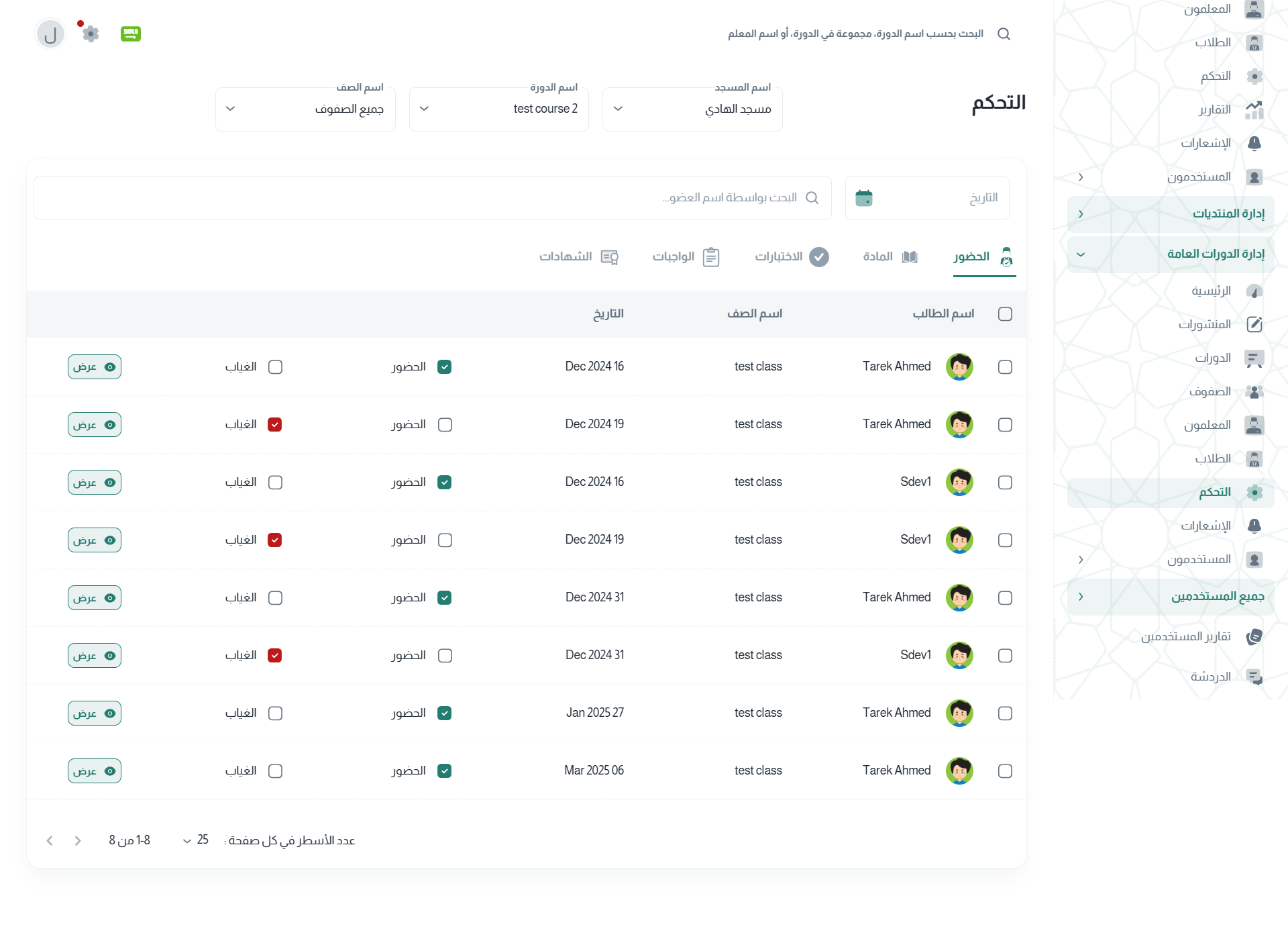Open تقارير المستخدمين icon in sidebar
This screenshot has height=941, width=1288.
click(x=1254, y=636)
